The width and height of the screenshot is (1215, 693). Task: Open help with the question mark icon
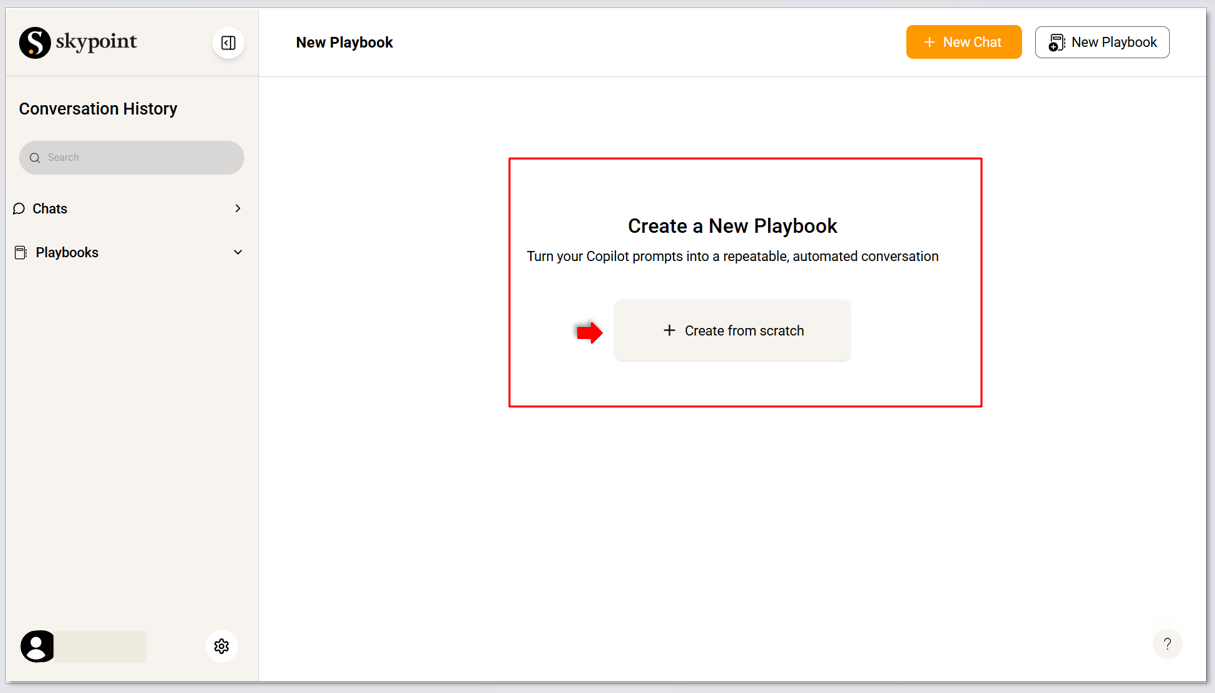1167,644
